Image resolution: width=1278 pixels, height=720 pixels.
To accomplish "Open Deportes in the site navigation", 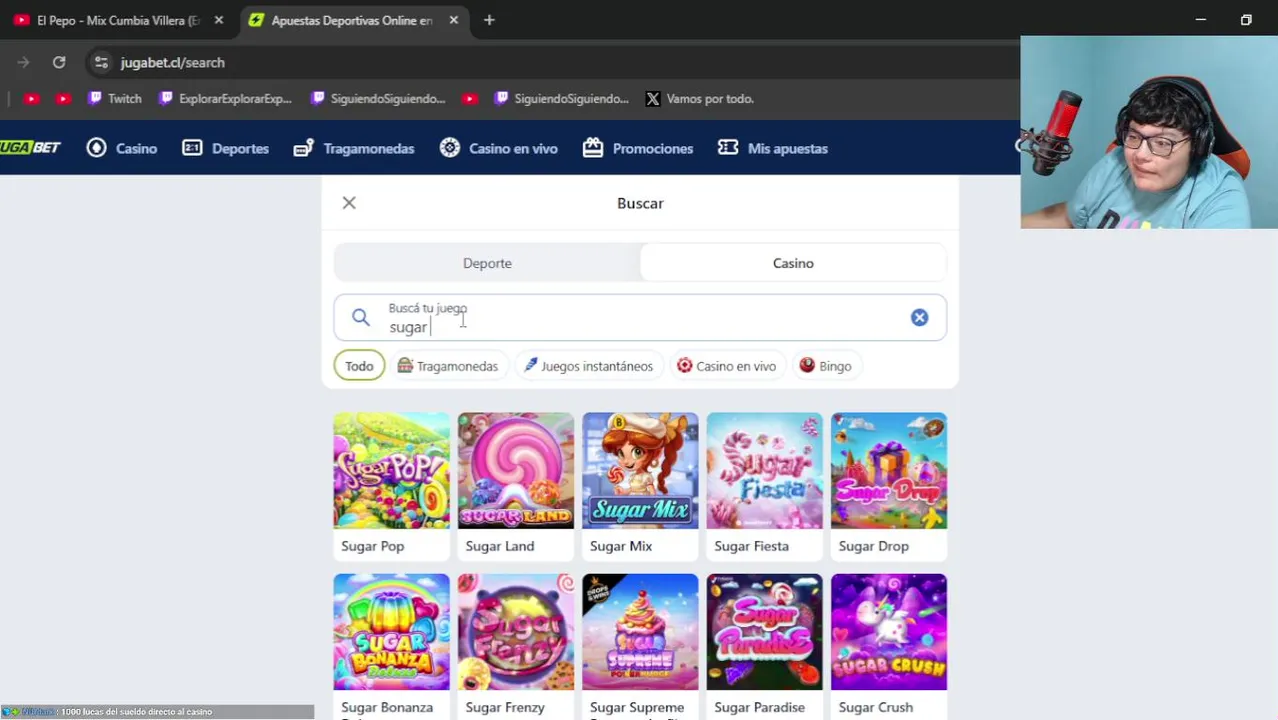I will point(226,148).
